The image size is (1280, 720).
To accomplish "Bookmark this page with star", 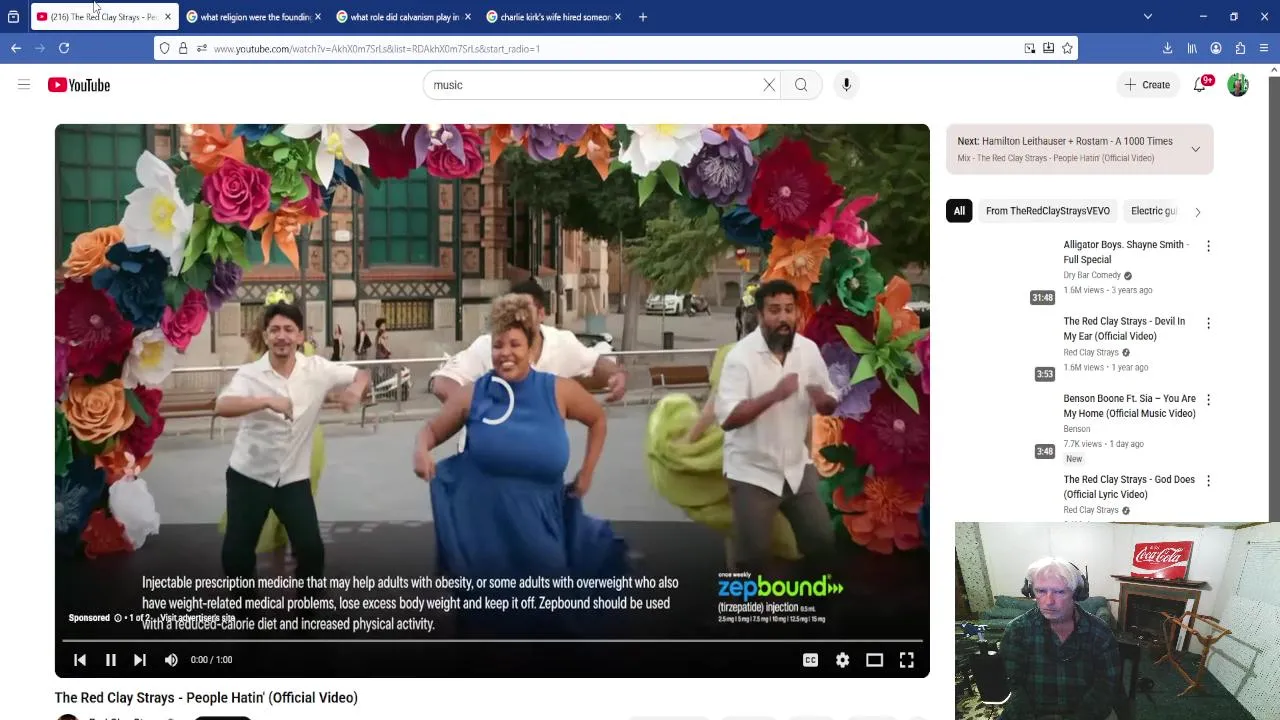I will [x=1067, y=48].
